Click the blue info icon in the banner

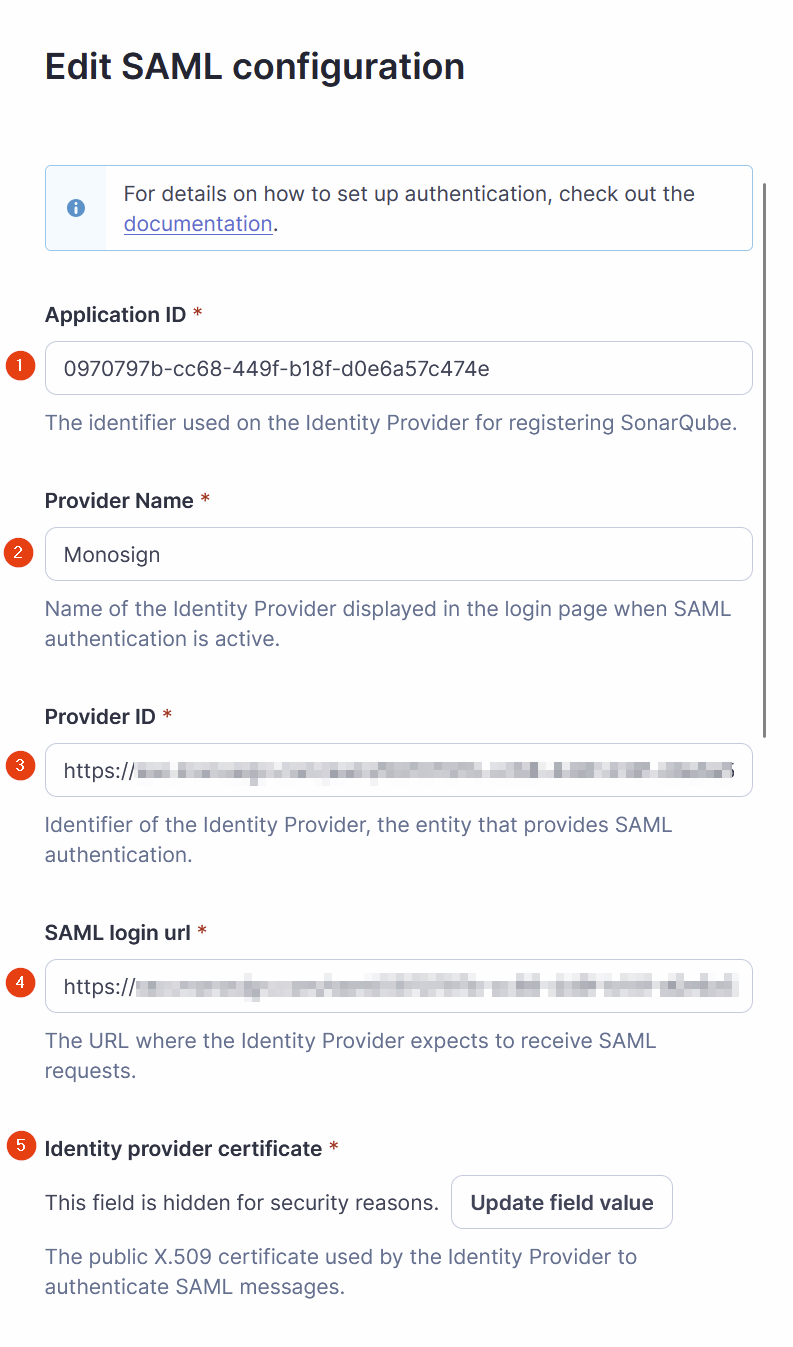pyautogui.click(x=76, y=208)
